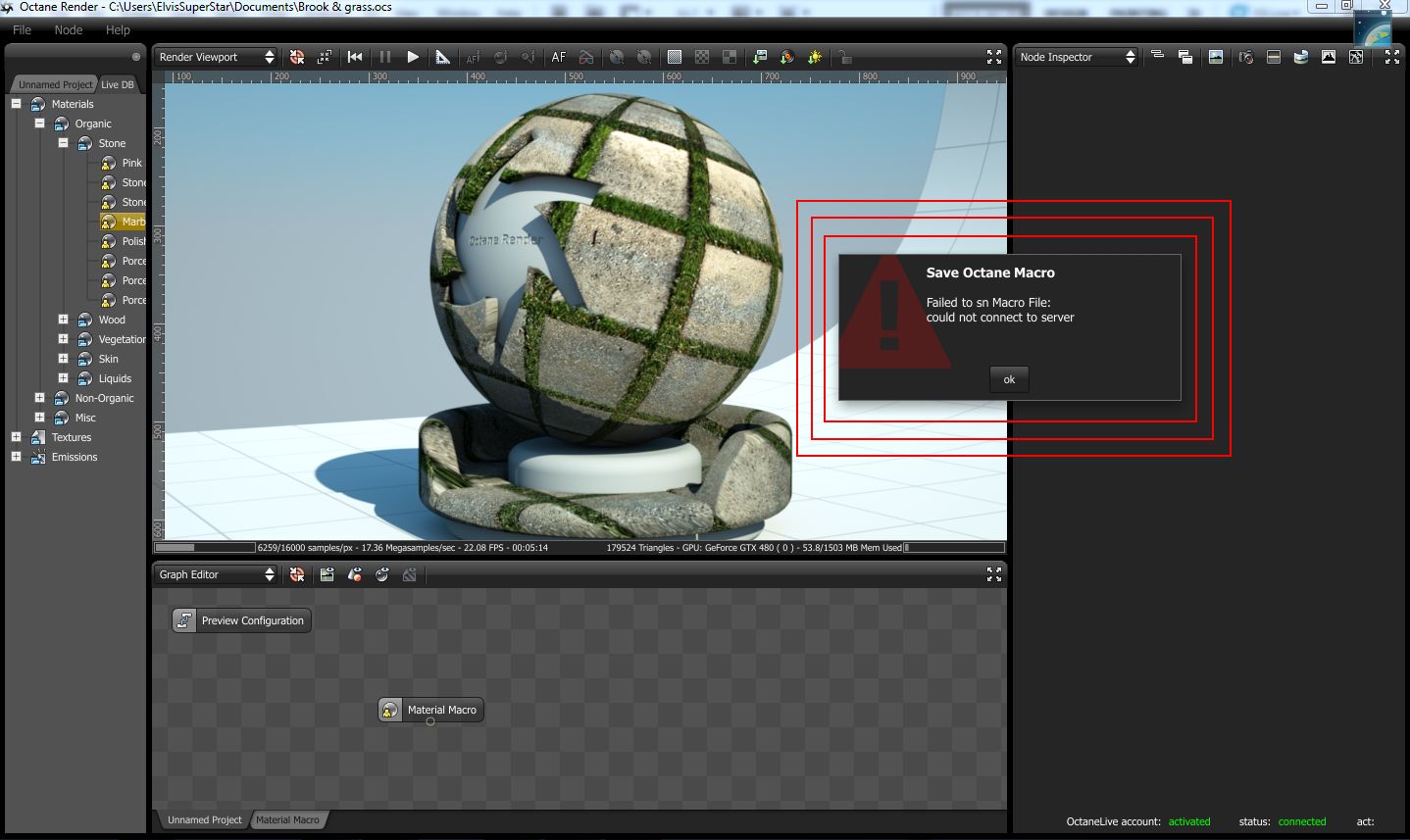Click the save render image icon
The height and width of the screenshot is (840, 1410).
(x=760, y=57)
